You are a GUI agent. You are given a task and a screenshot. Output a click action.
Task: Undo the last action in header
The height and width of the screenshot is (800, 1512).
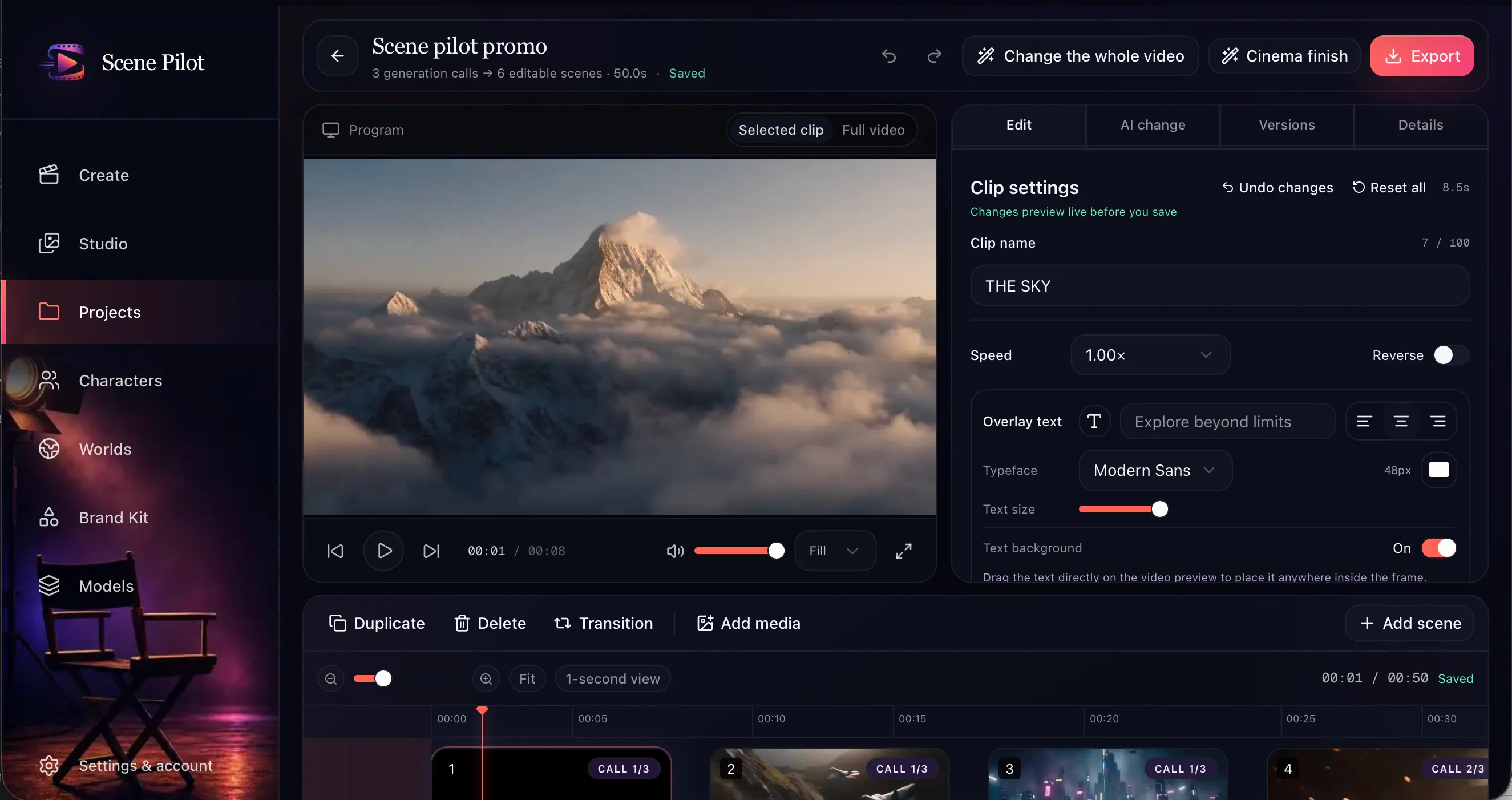888,56
